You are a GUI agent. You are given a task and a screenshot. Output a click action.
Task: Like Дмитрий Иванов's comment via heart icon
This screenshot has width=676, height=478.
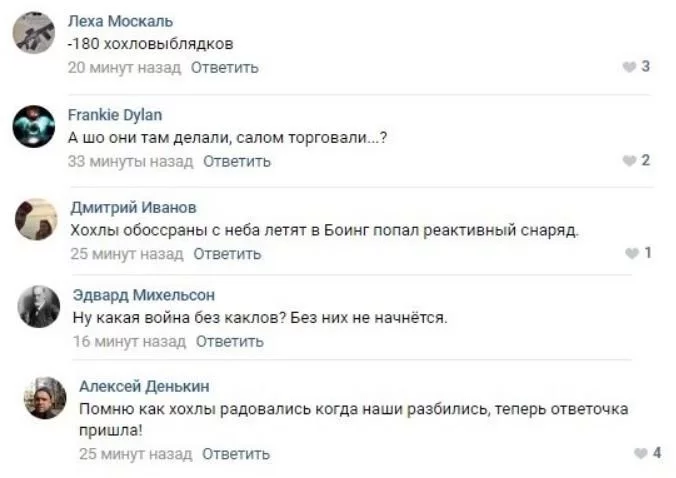pyautogui.click(x=631, y=253)
